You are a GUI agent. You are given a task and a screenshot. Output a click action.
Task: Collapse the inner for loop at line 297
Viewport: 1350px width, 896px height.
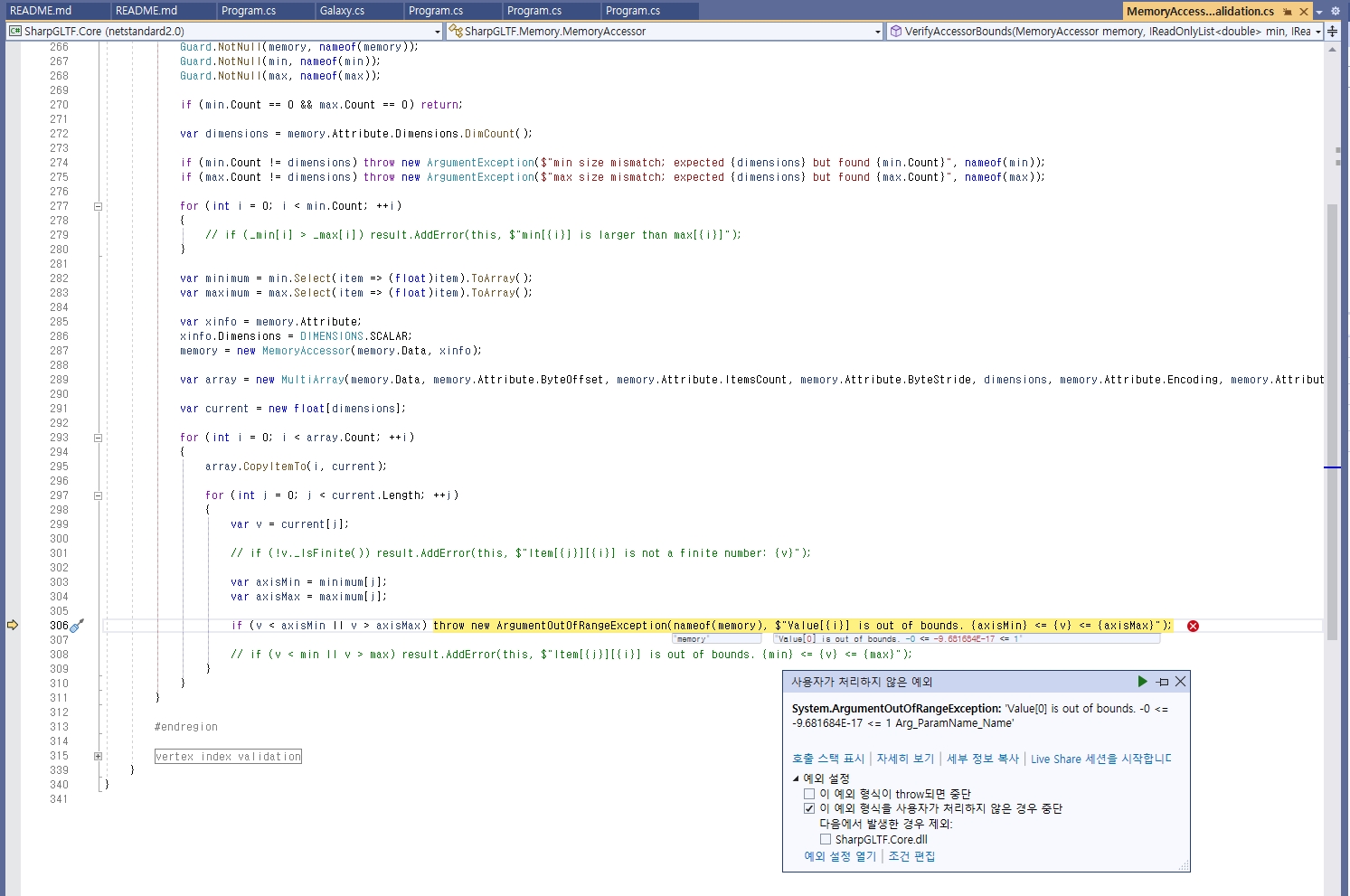[x=98, y=495]
